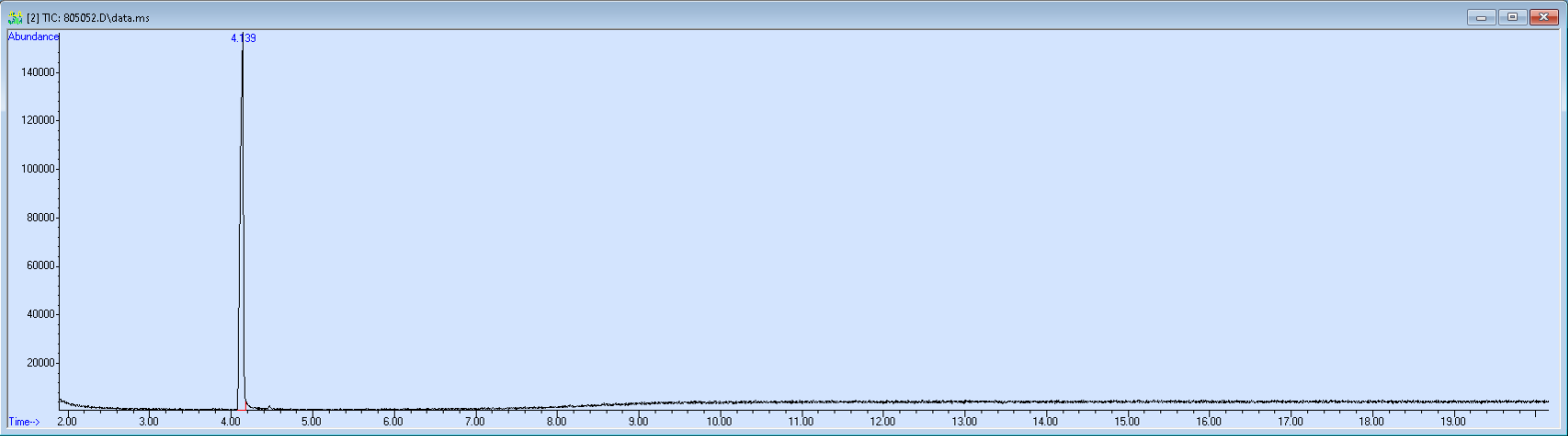This screenshot has width=1568, height=436.
Task: Minimize the TIC chromatogram window
Action: tap(1481, 17)
